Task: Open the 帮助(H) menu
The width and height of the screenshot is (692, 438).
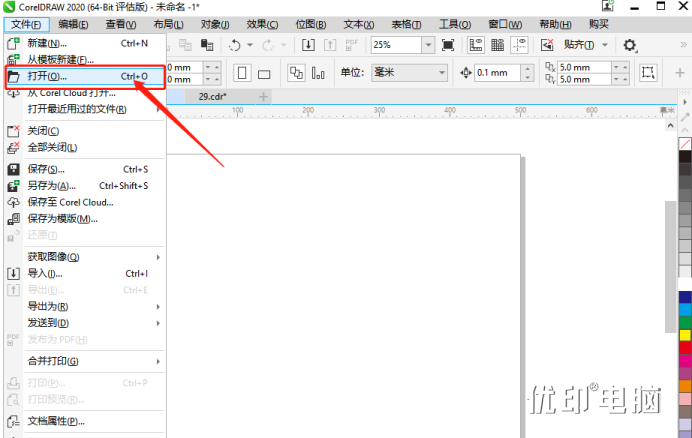Action: (x=555, y=24)
